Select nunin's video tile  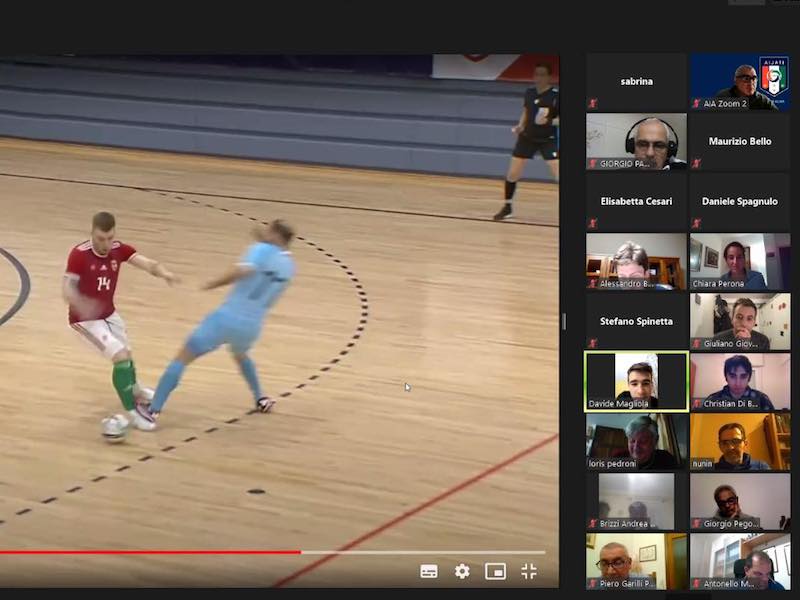coord(740,441)
